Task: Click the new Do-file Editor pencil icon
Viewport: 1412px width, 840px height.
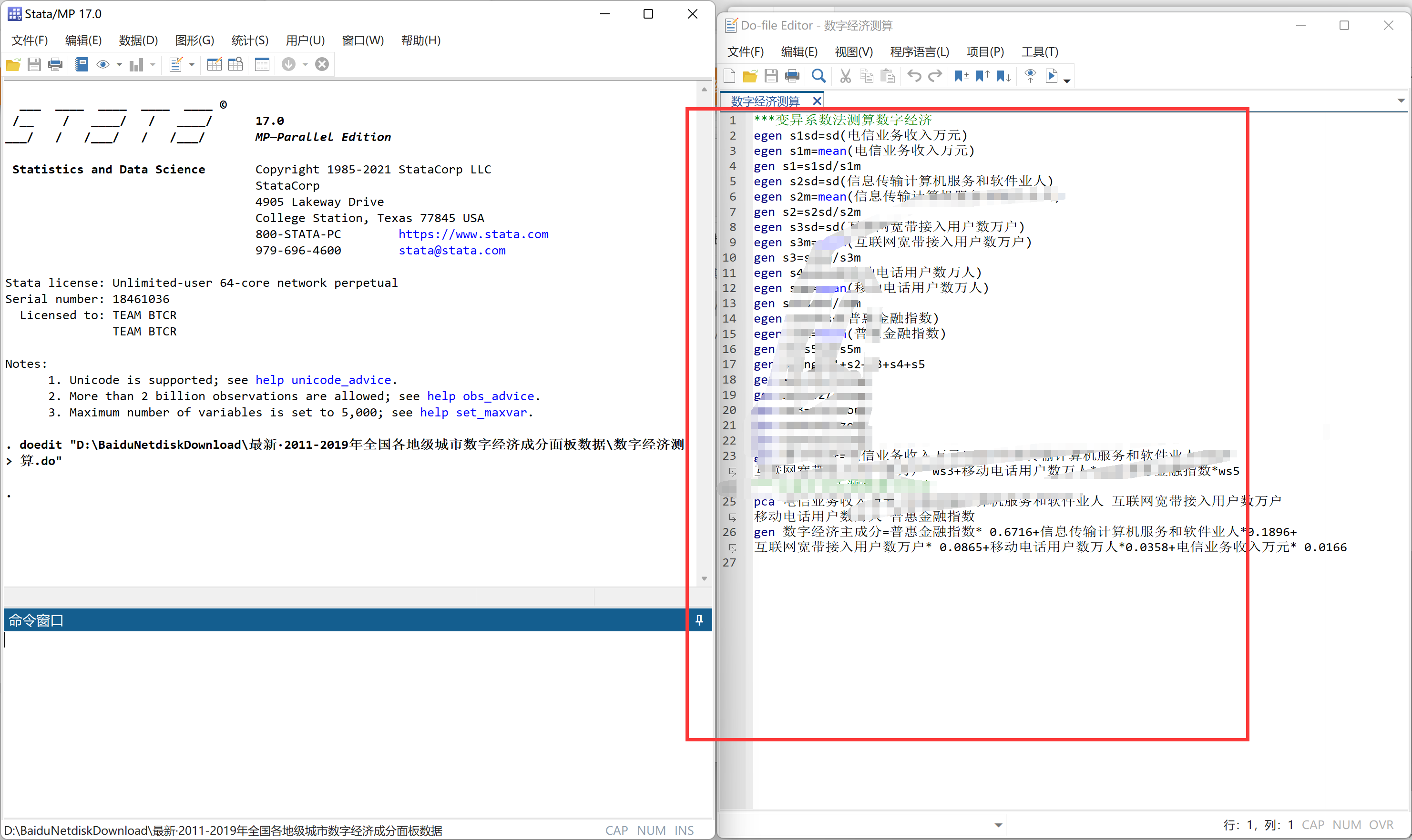Action: pyautogui.click(x=175, y=64)
